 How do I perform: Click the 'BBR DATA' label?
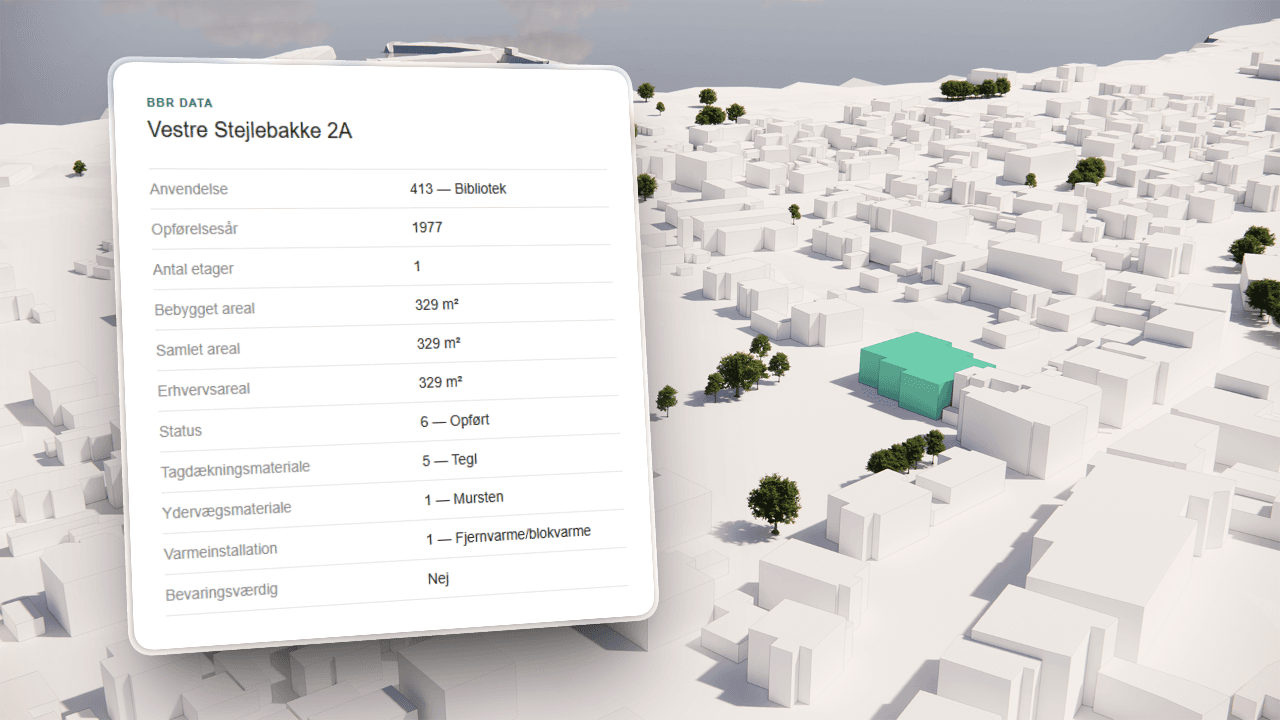179,102
